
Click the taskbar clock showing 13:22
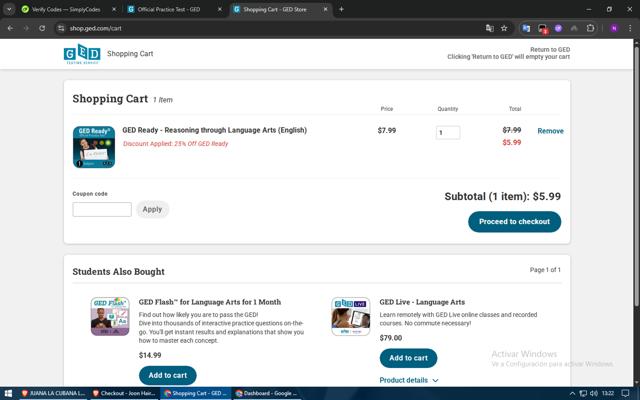click(x=608, y=393)
